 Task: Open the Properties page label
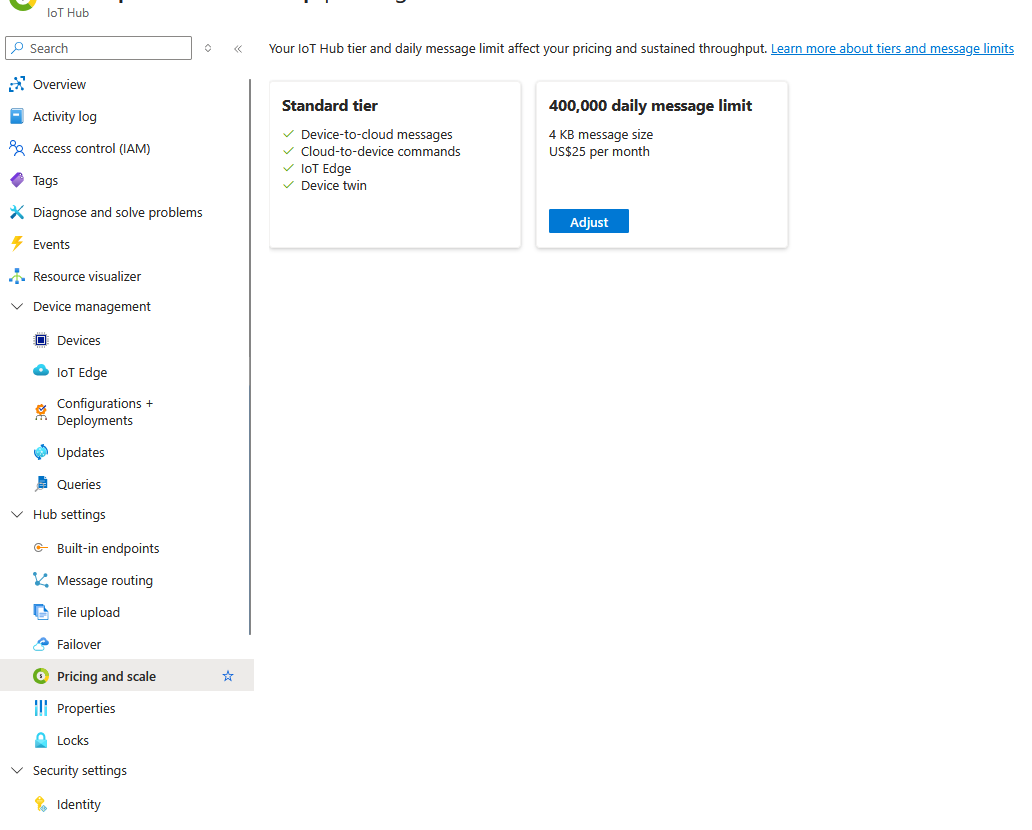86,708
